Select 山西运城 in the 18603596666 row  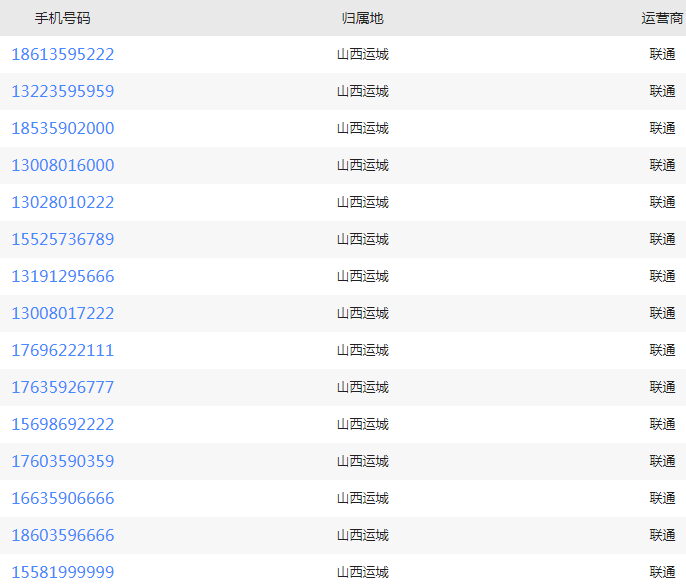coord(363,535)
